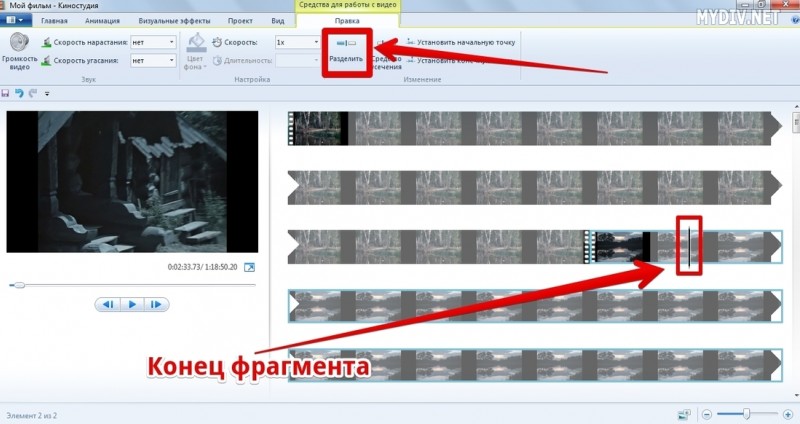Image resolution: width=800 pixels, height=424 pixels.
Task: Click the Скорость угасания label
Action: click(86, 60)
